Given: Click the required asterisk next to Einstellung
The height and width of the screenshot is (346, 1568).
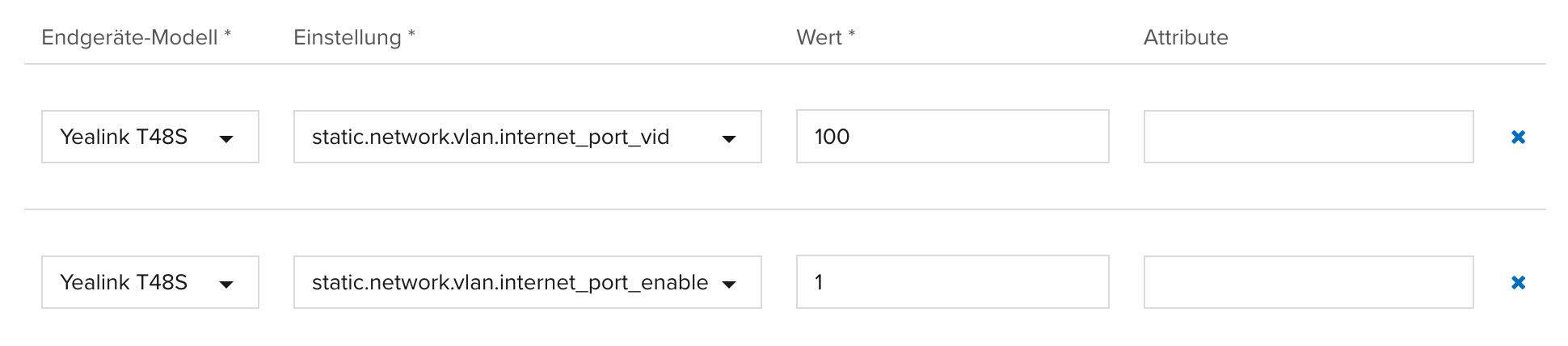Looking at the screenshot, I should (x=411, y=34).
